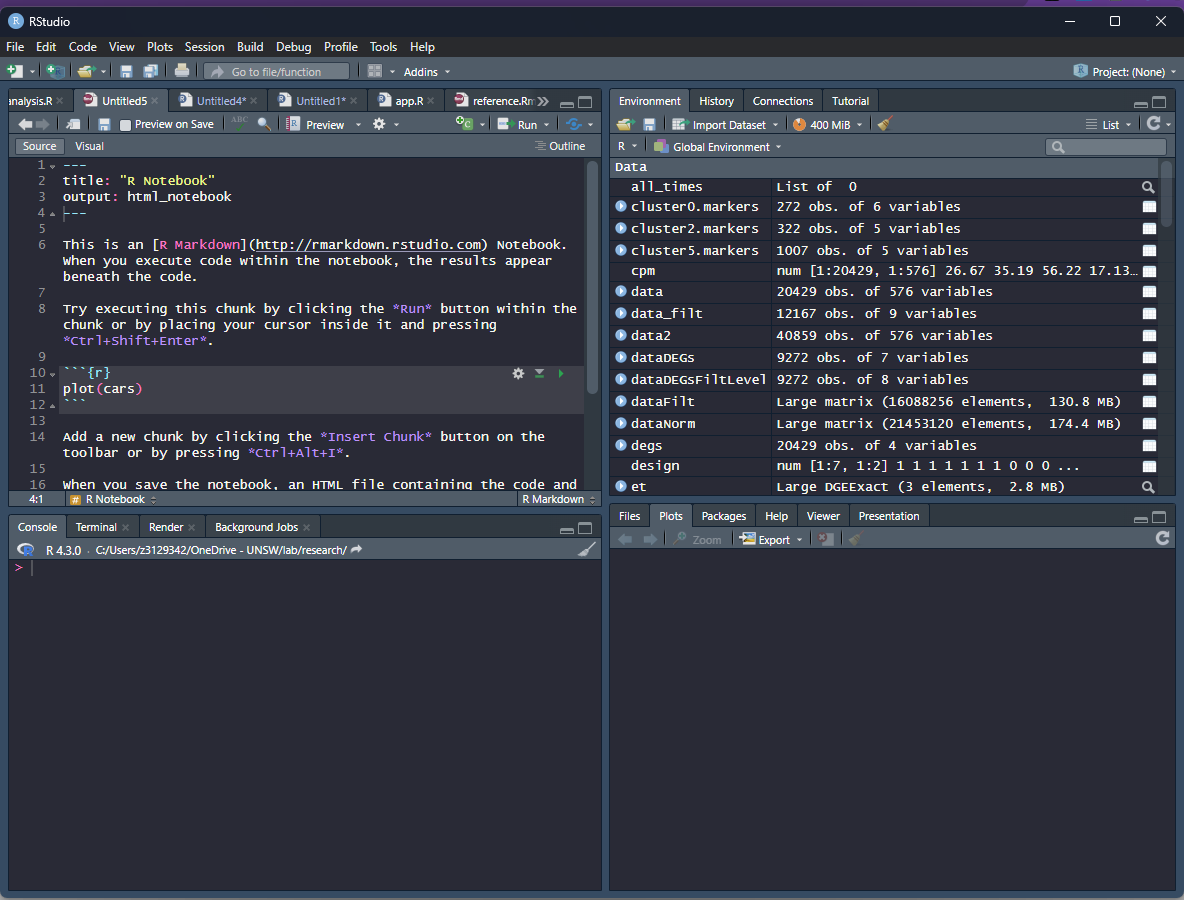Open the chunk options gear icon
This screenshot has width=1184, height=900.
click(x=518, y=373)
